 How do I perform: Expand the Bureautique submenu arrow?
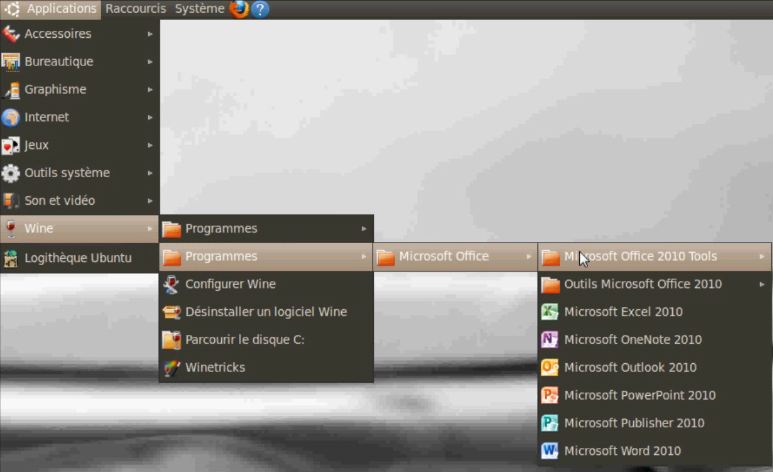(x=150, y=62)
